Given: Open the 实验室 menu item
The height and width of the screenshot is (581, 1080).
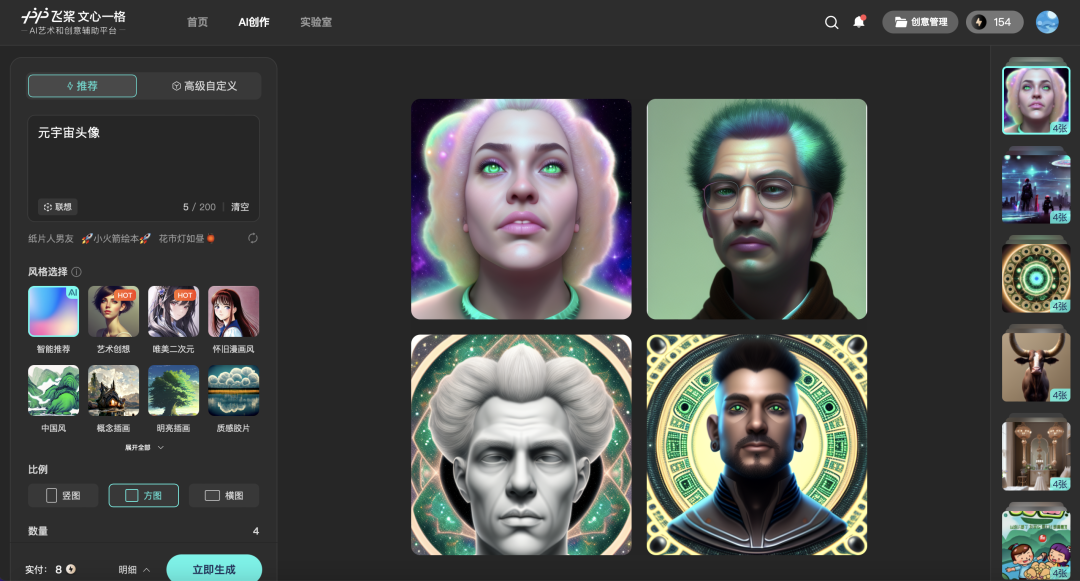Looking at the screenshot, I should (316, 22).
